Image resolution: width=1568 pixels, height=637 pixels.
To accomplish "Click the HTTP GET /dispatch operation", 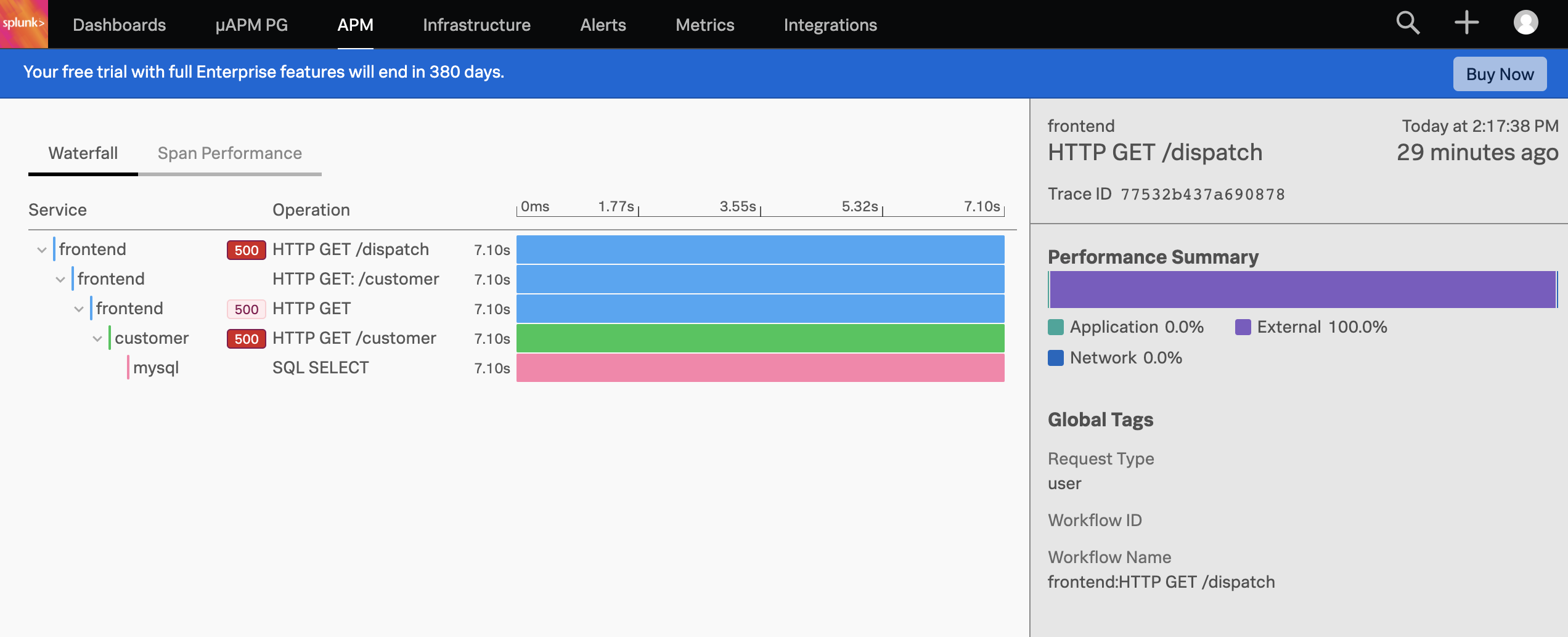I will click(351, 250).
